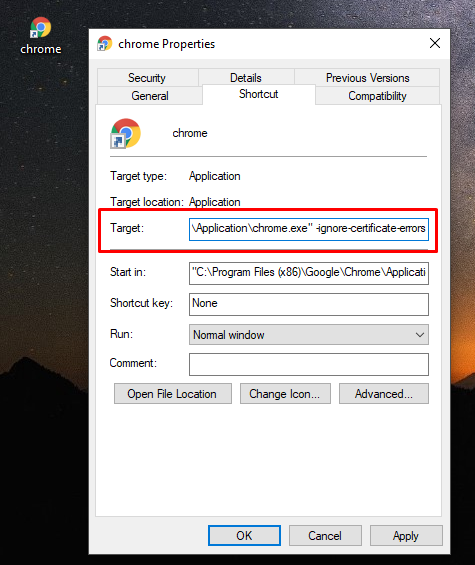Select the Shortcut tab

tap(258, 94)
